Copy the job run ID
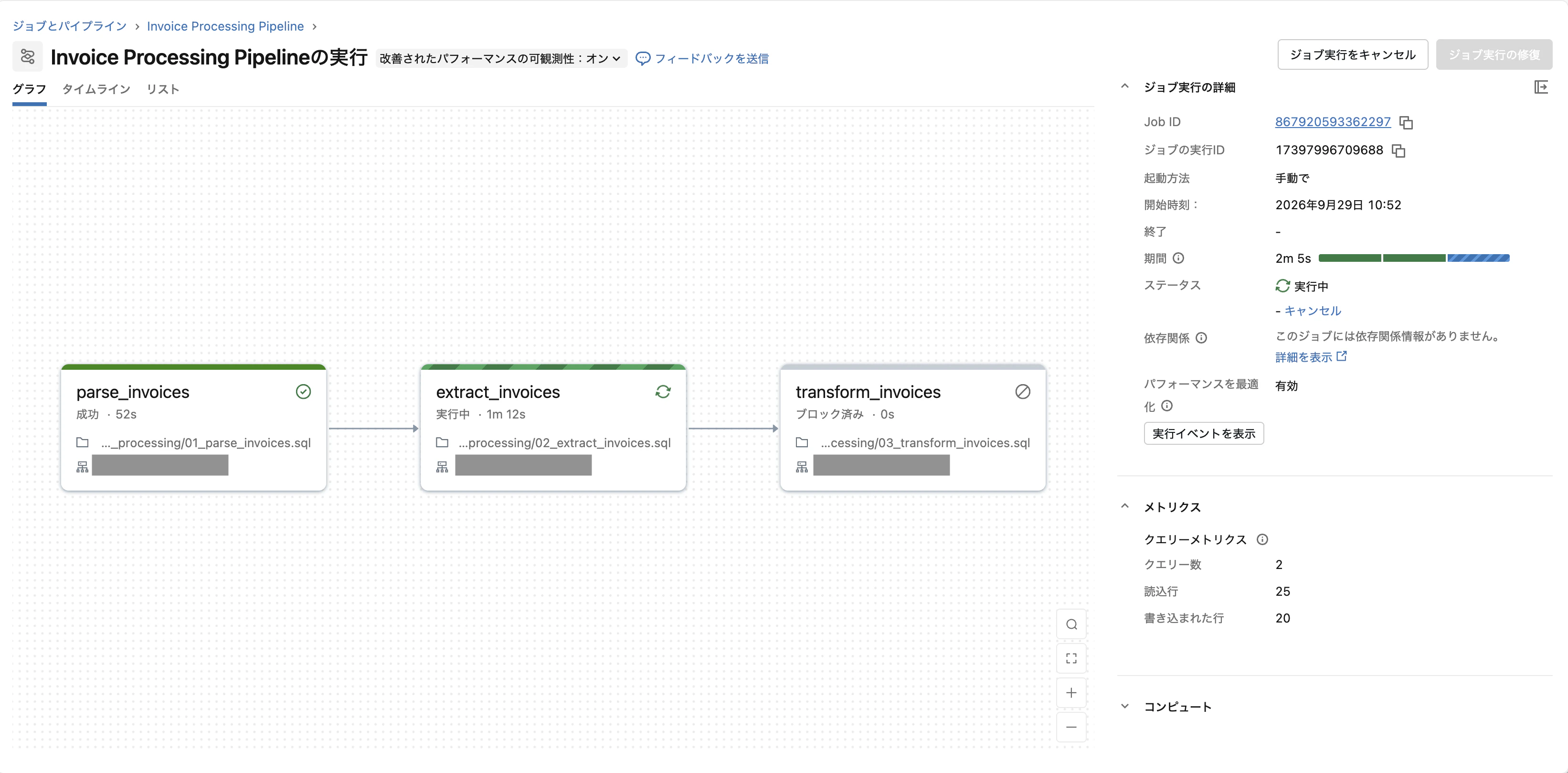Image resolution: width=1568 pixels, height=773 pixels. pos(1398,150)
